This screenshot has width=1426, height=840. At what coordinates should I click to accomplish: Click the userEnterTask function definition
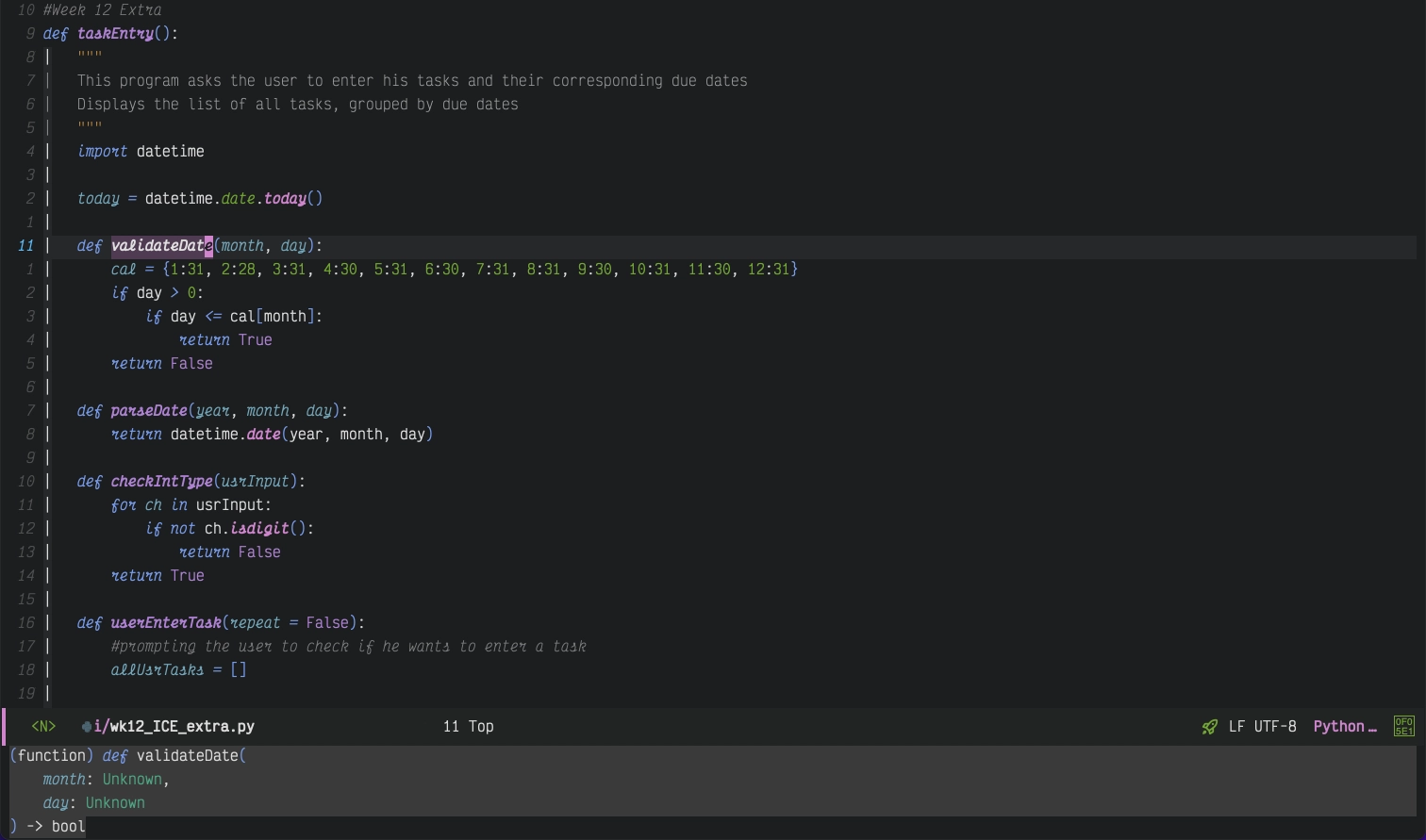click(x=166, y=622)
